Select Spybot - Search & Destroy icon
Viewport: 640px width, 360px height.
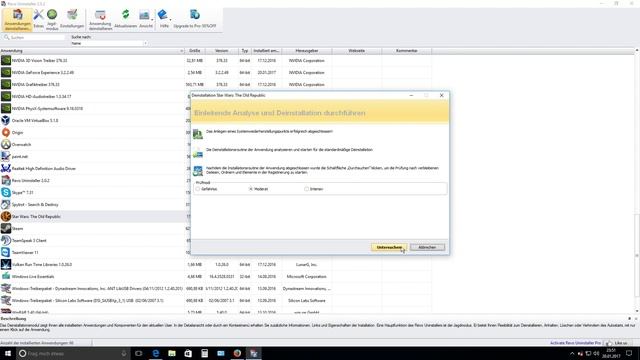pos(6,204)
